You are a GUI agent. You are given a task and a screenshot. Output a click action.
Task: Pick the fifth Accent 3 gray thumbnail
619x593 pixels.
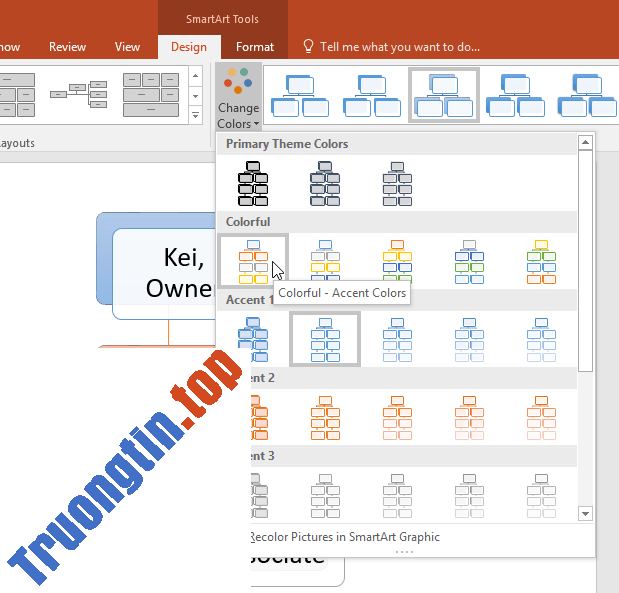[x=541, y=495]
